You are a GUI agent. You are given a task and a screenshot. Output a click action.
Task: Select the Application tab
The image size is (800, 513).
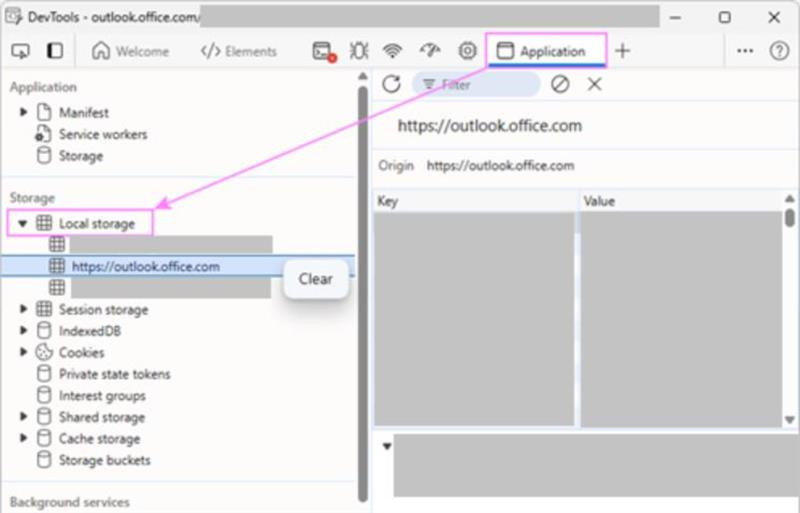tap(545, 51)
